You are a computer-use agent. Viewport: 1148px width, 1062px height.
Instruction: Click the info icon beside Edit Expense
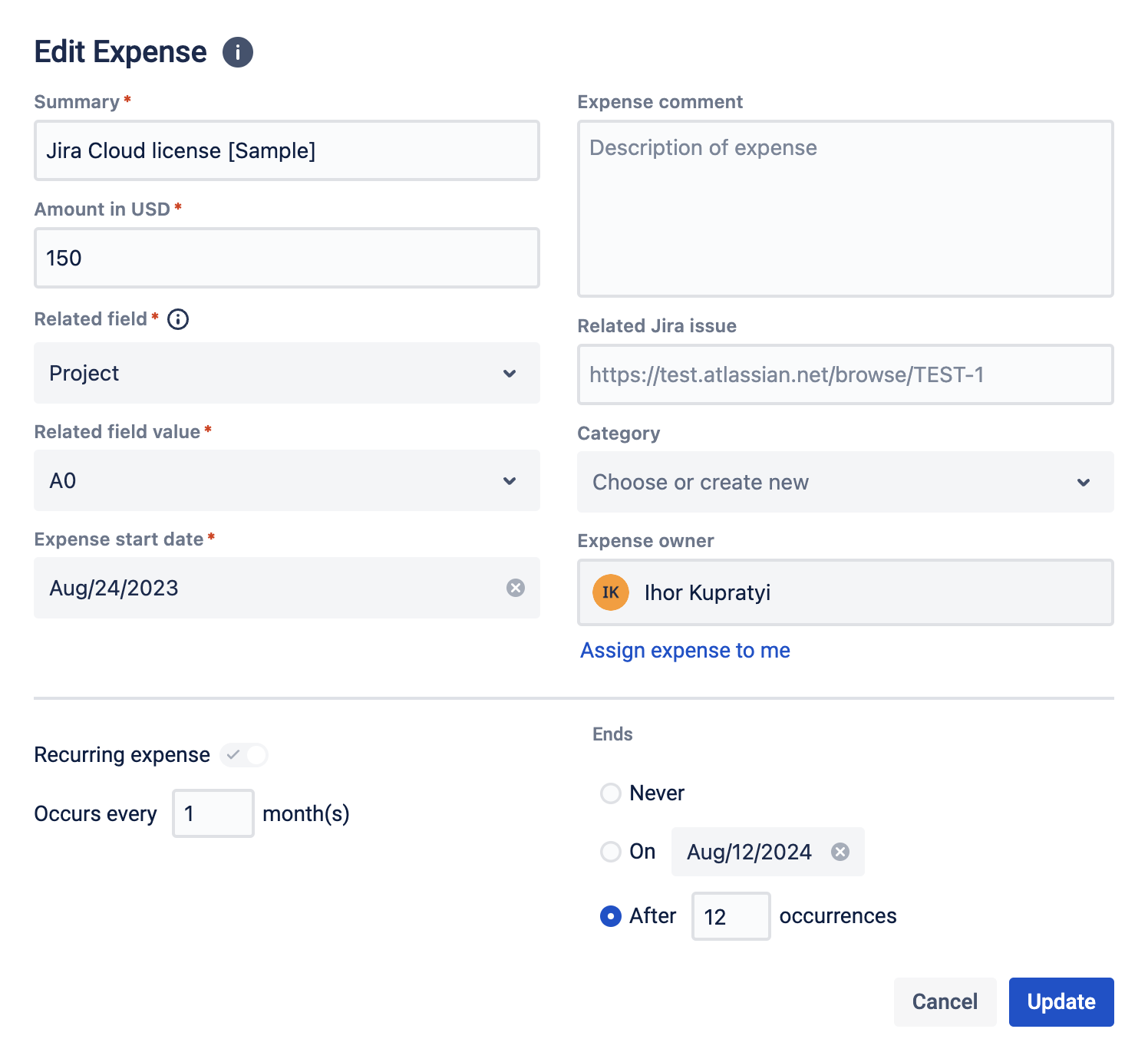238,52
